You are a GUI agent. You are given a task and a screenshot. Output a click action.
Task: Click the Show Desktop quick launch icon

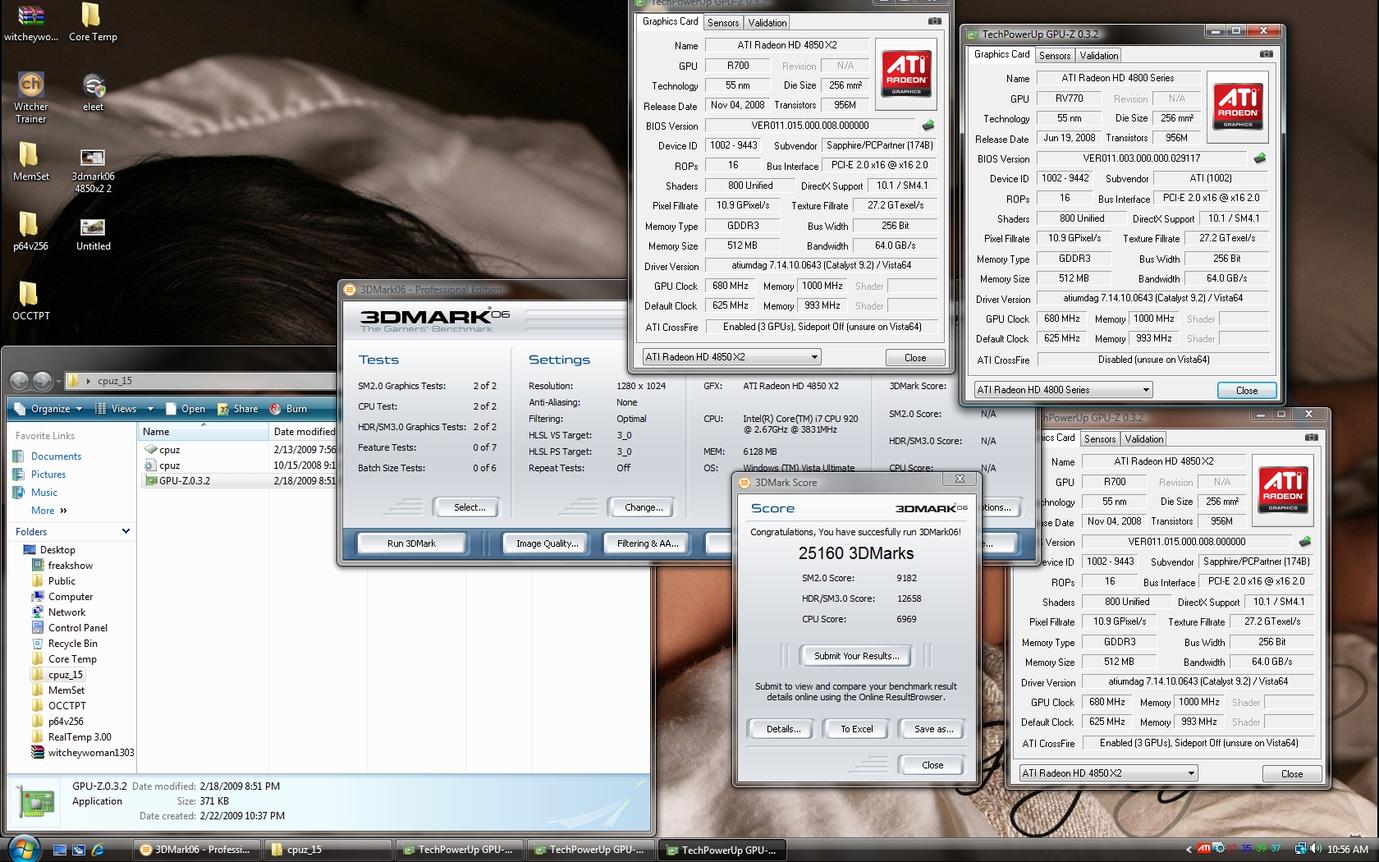tap(60, 850)
